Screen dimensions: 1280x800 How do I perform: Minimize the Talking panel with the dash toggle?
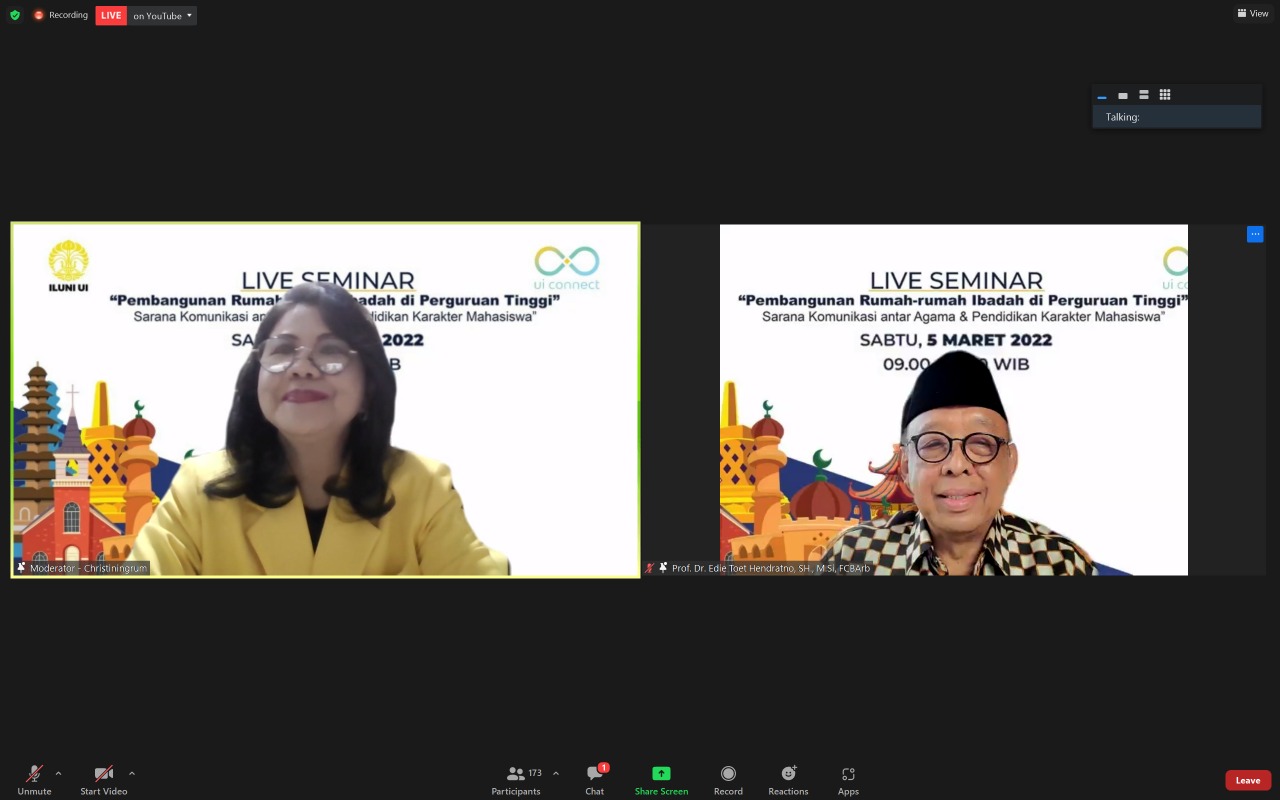1102,96
